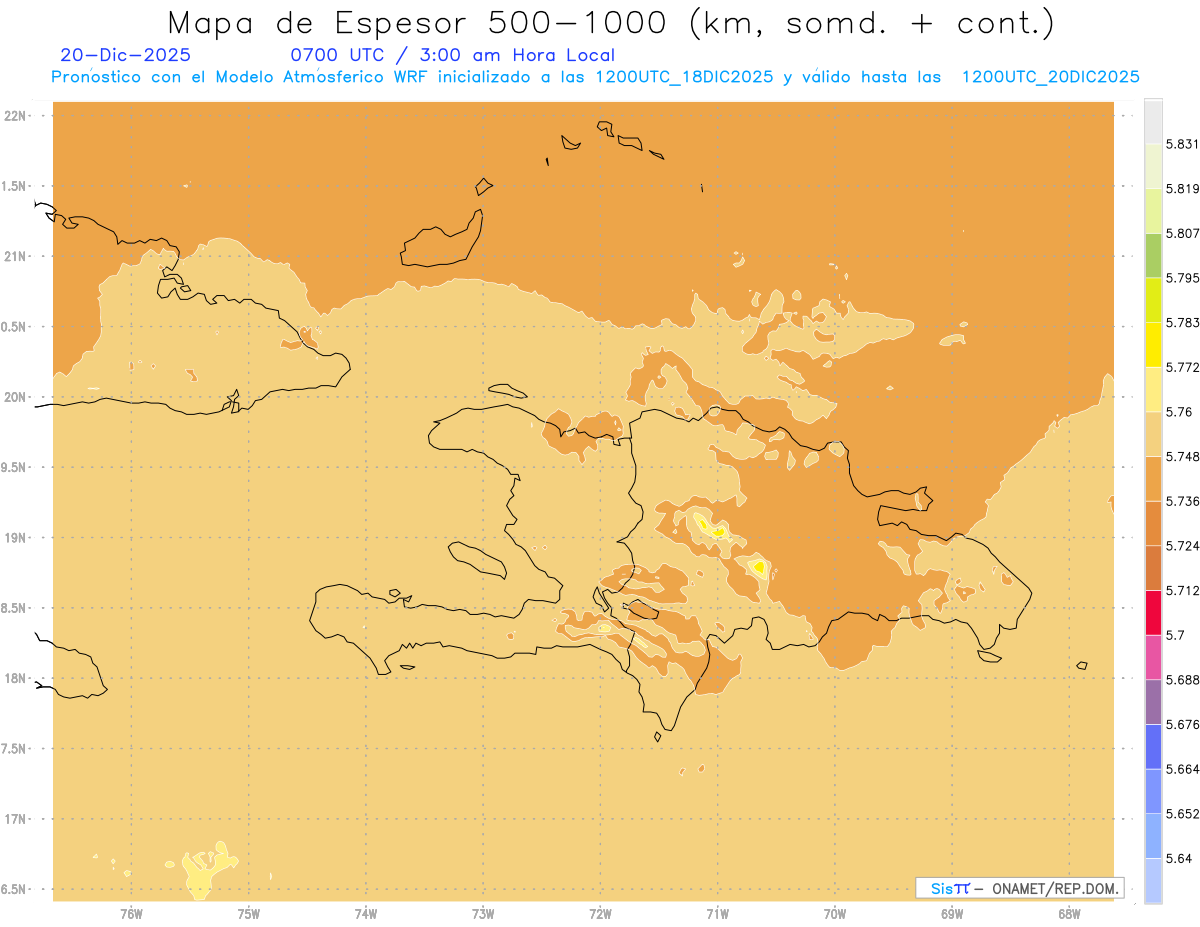Click the time label '0700 UTC / 3:00 am Hora Local'

click(x=452, y=55)
